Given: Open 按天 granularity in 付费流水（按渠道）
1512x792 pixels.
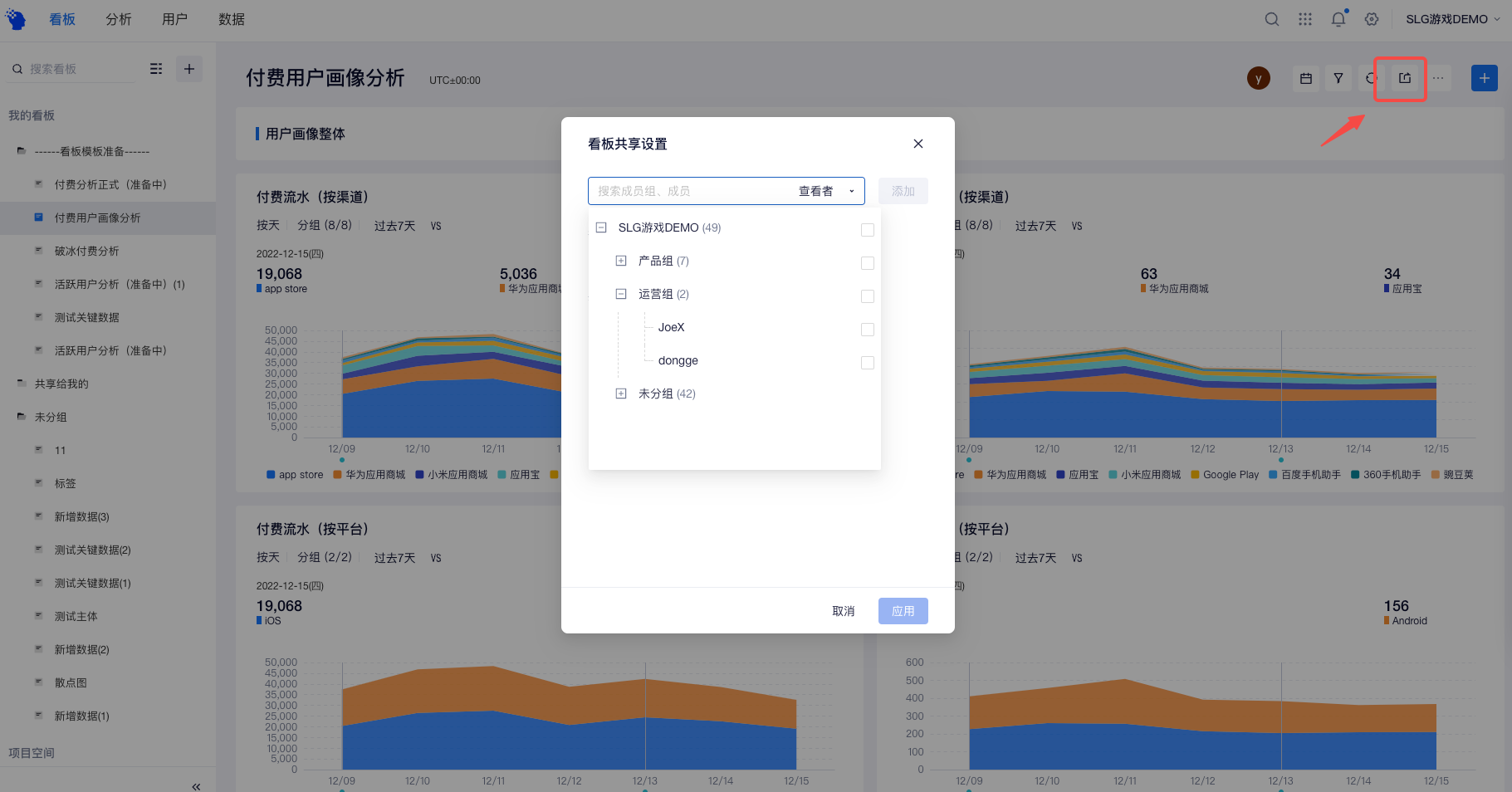Looking at the screenshot, I should pos(268,225).
